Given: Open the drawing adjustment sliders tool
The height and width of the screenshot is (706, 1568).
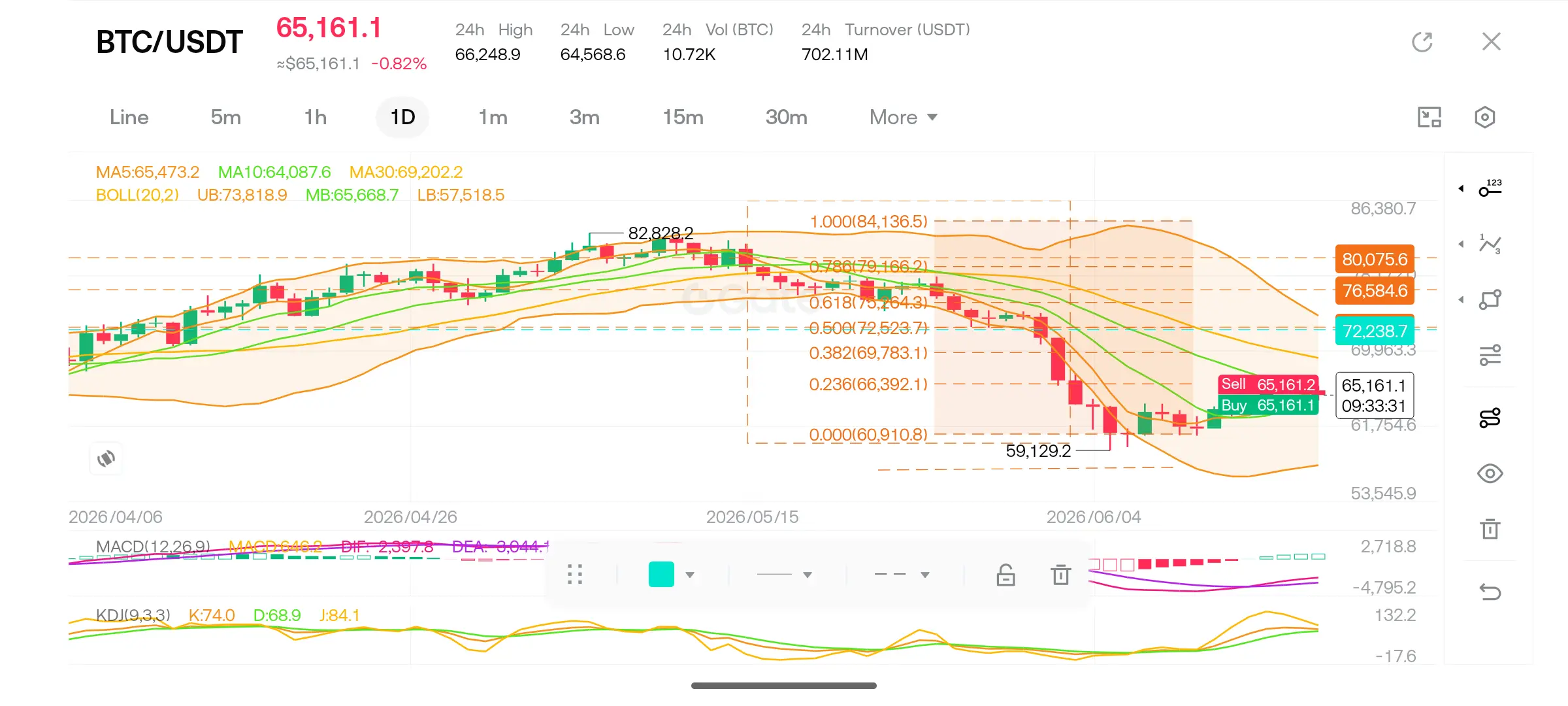Looking at the screenshot, I should (1490, 355).
